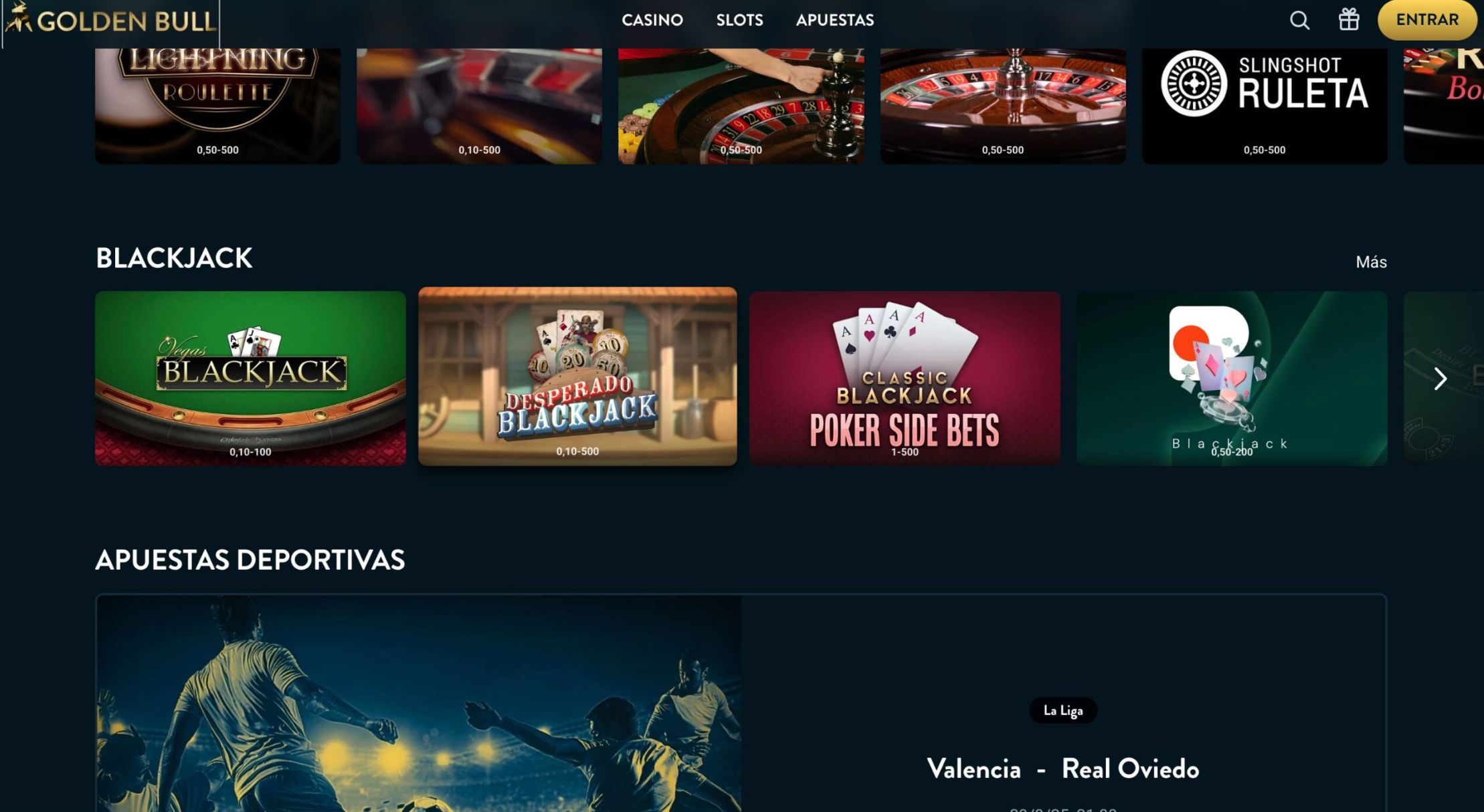Click the search magnifier icon
1484x812 pixels.
pyautogui.click(x=1299, y=20)
